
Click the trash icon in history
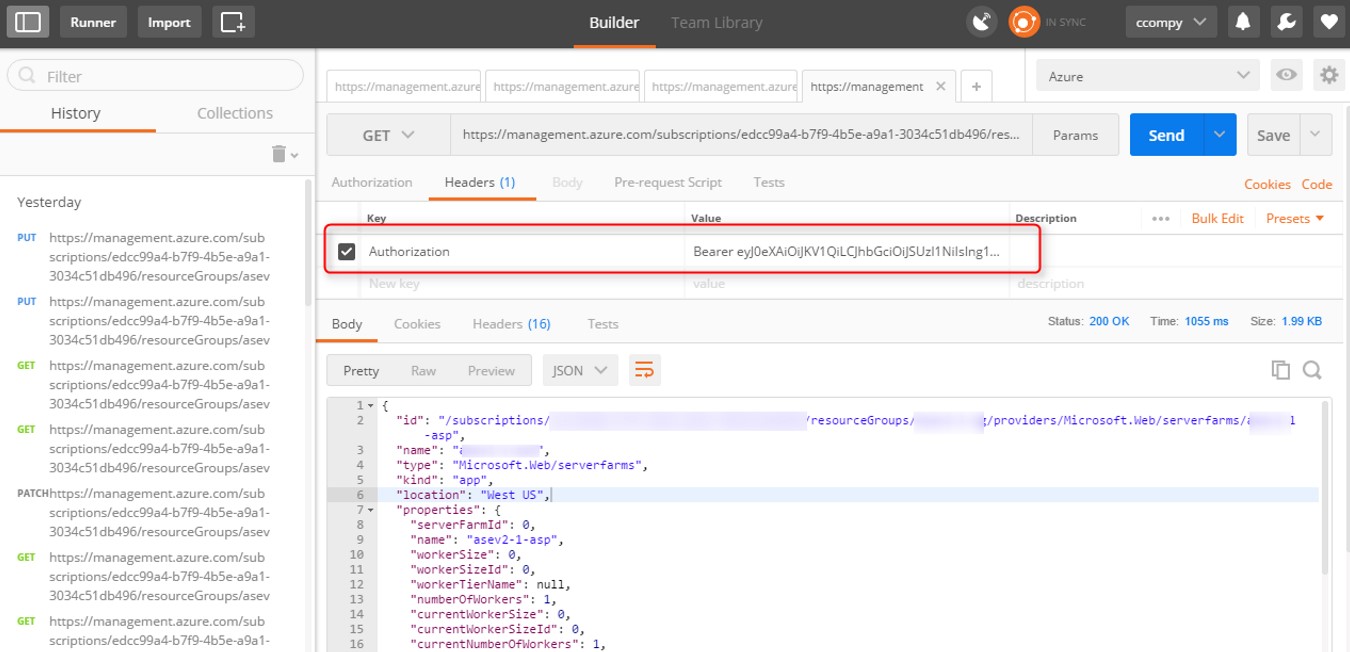279,153
